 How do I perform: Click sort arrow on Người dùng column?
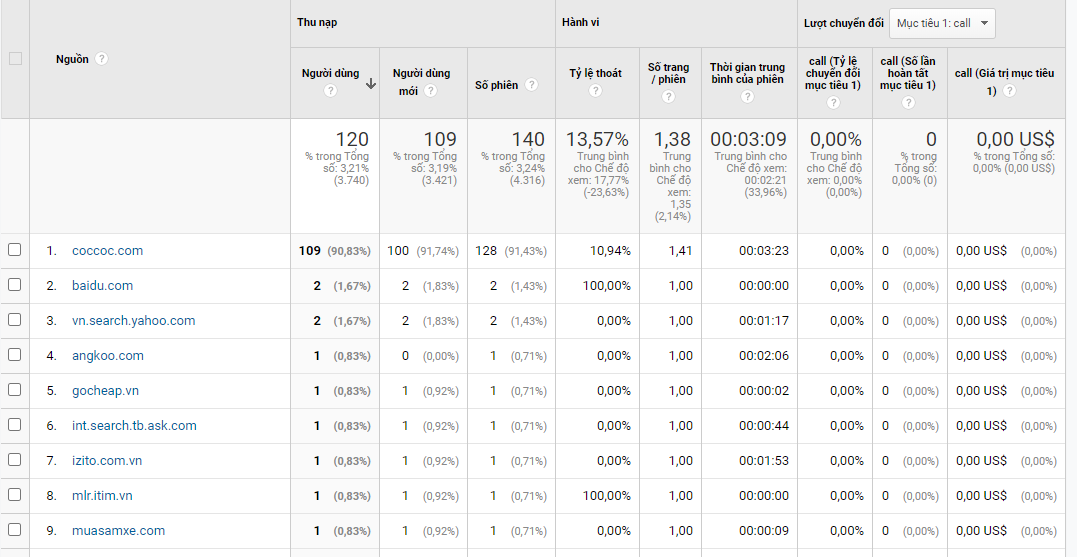(371, 84)
